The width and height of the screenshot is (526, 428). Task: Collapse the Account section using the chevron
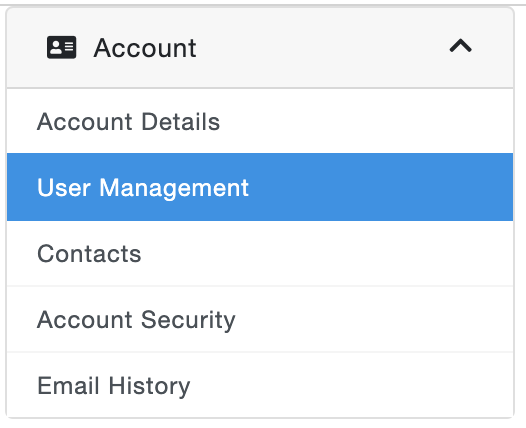click(x=461, y=46)
